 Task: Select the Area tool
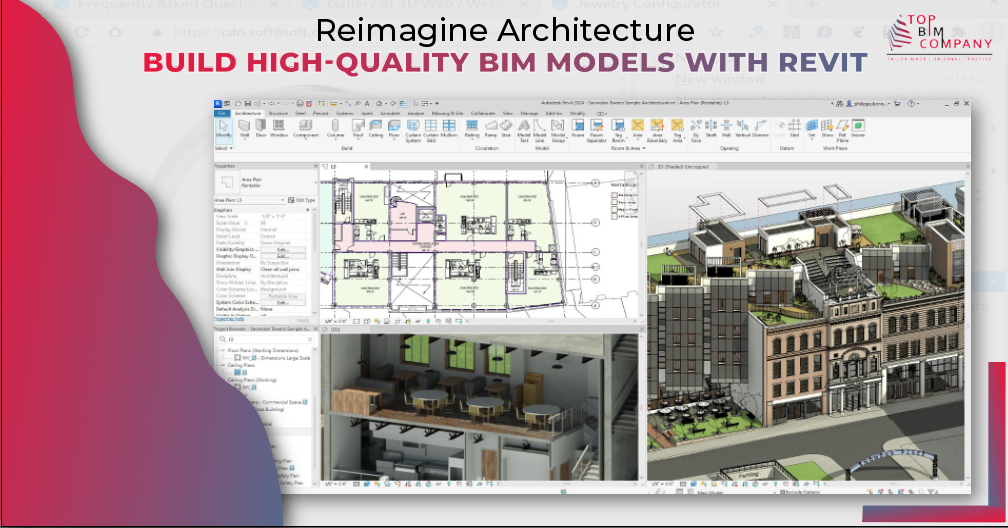tap(638, 129)
